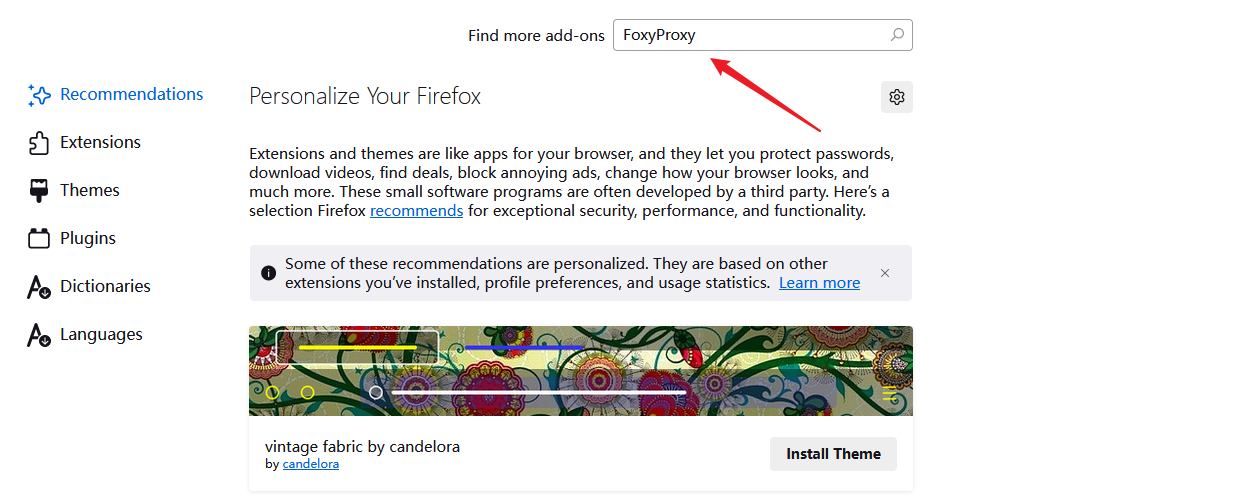1235x496 pixels.
Task: Open the Dictionaries category label
Action: 105,286
